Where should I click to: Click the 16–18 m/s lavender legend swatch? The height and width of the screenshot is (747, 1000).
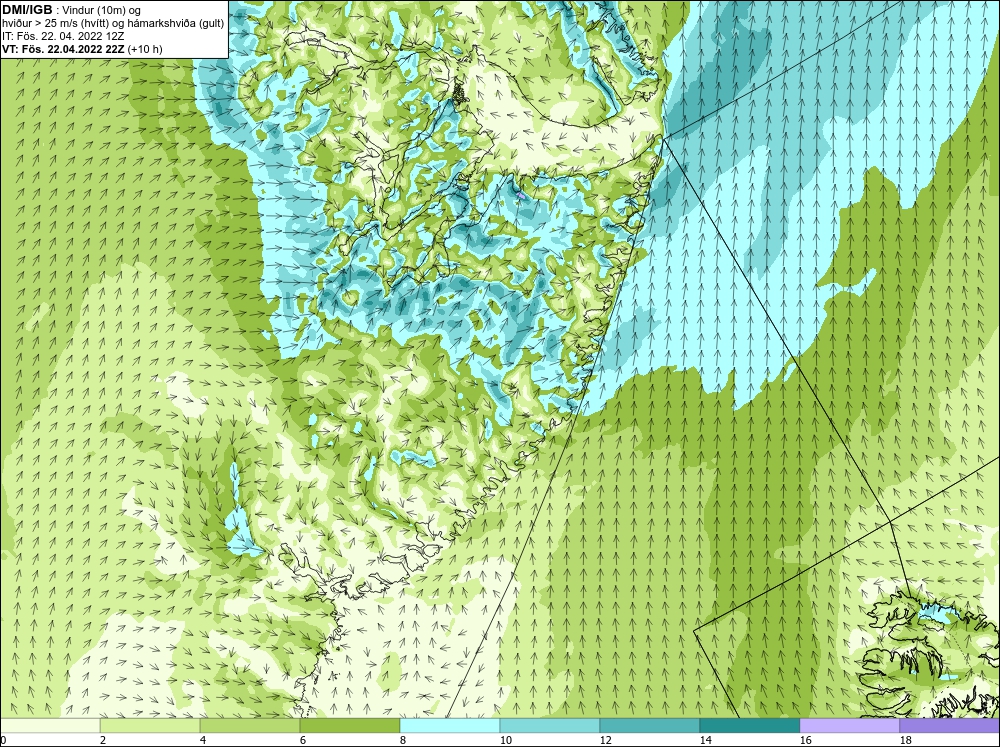click(850, 726)
